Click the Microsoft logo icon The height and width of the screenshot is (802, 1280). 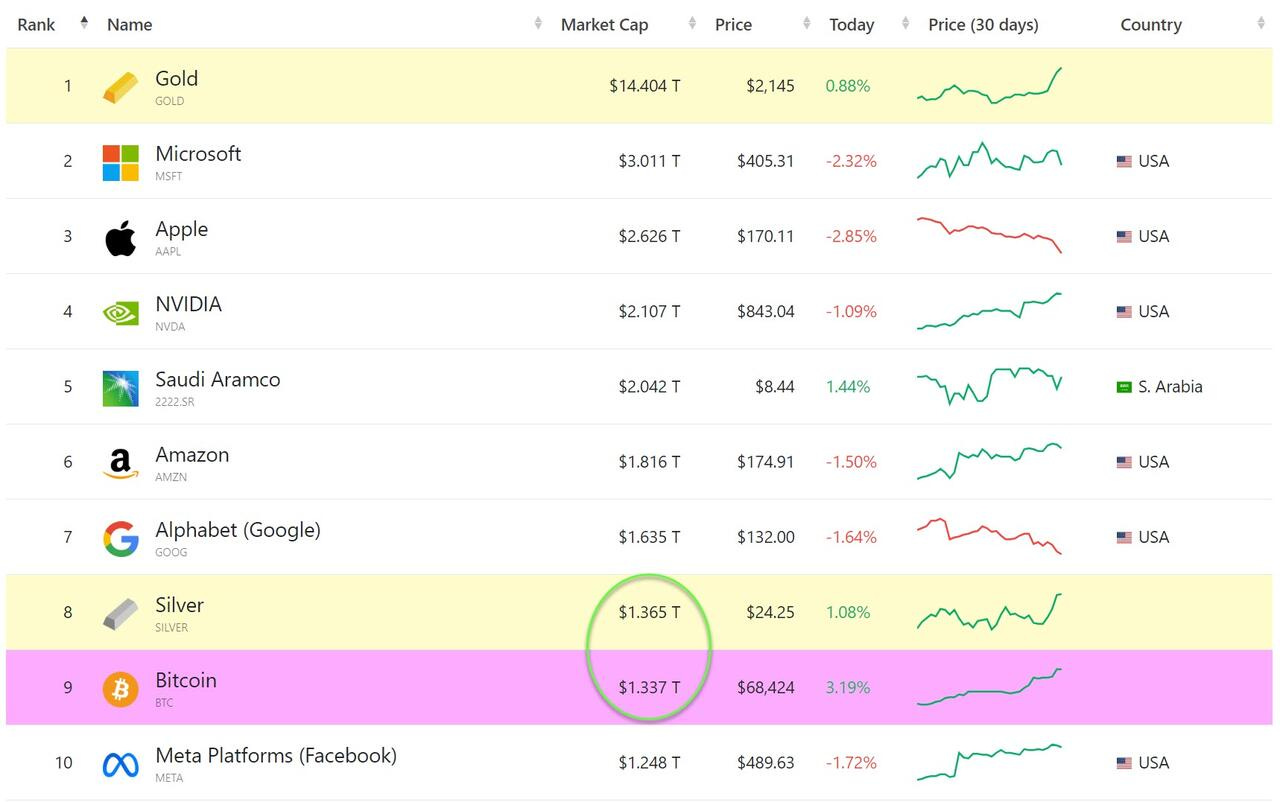coord(121,162)
